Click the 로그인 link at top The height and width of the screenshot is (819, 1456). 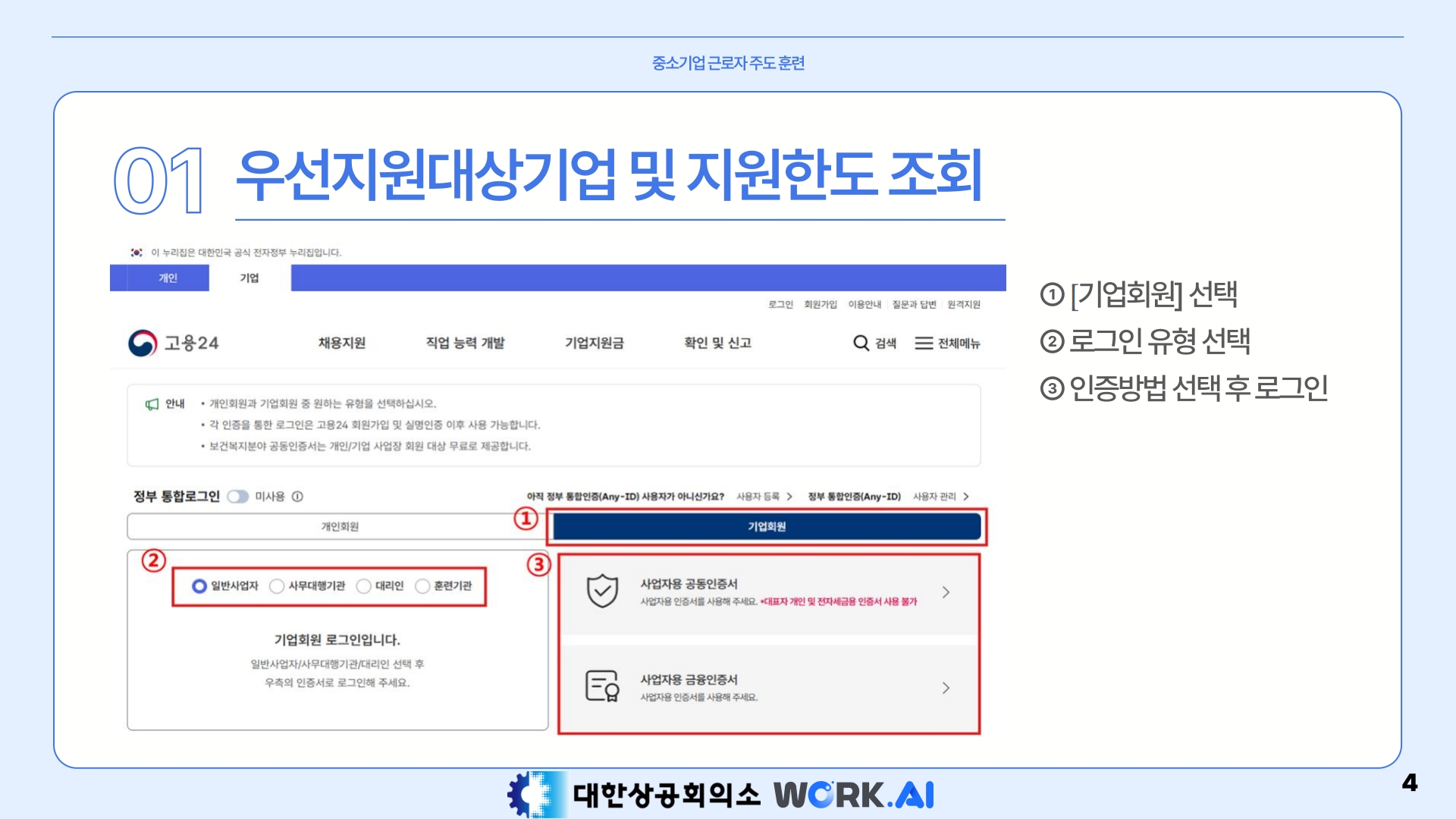(x=780, y=305)
